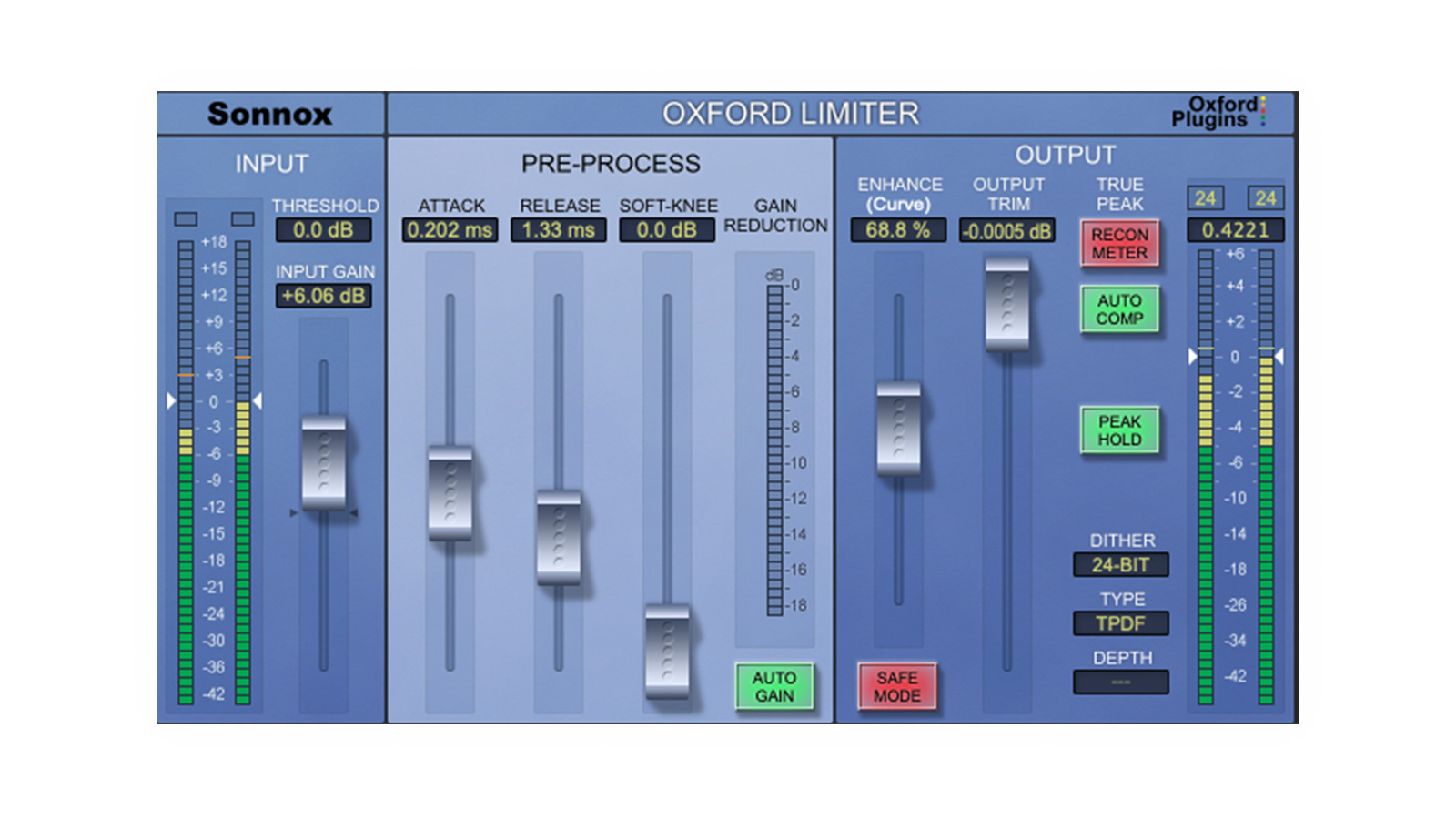The width and height of the screenshot is (1456, 819).
Task: Click the right input clip indicator
Action: 243,219
